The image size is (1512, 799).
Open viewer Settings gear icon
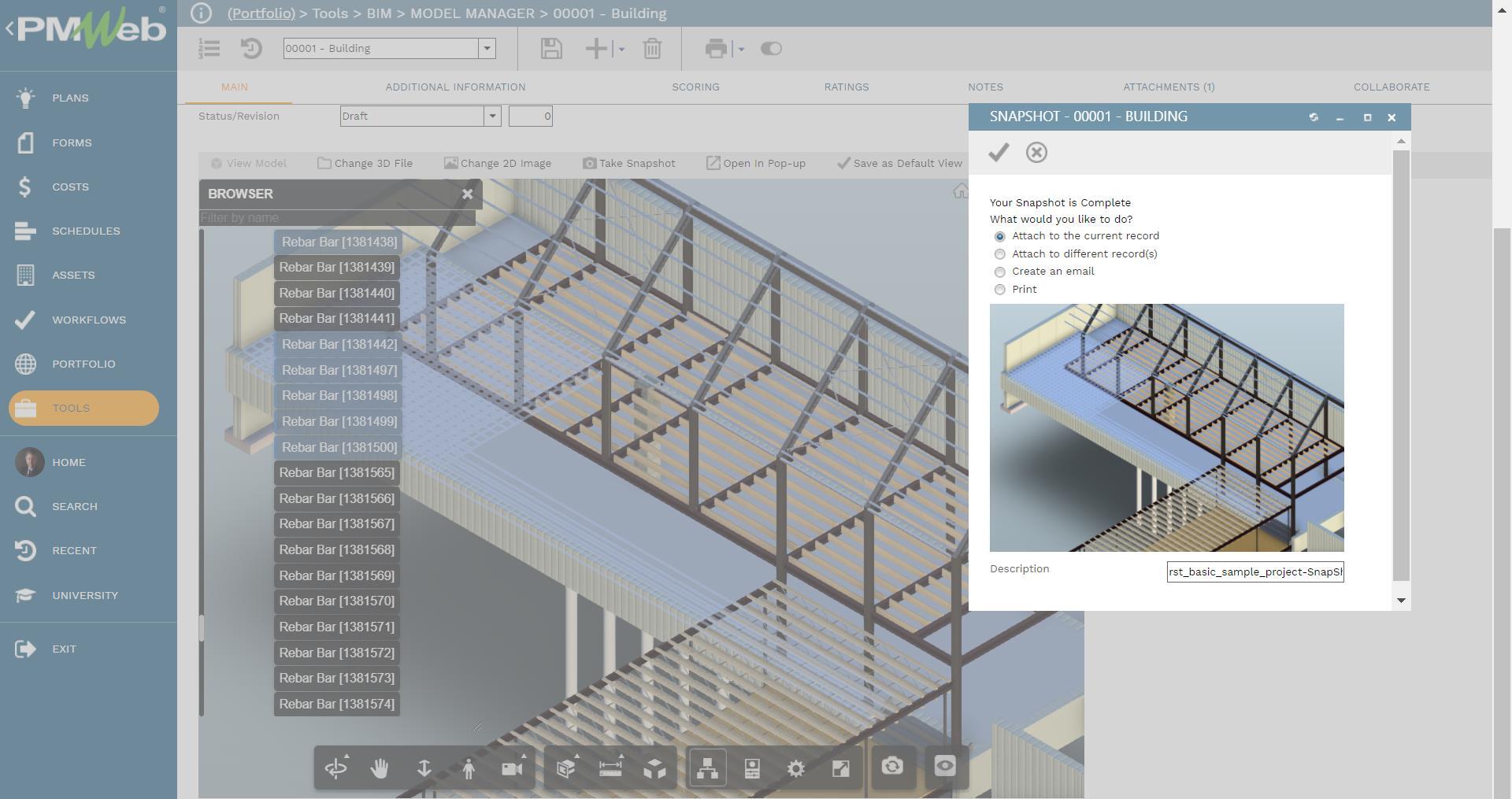click(x=796, y=768)
